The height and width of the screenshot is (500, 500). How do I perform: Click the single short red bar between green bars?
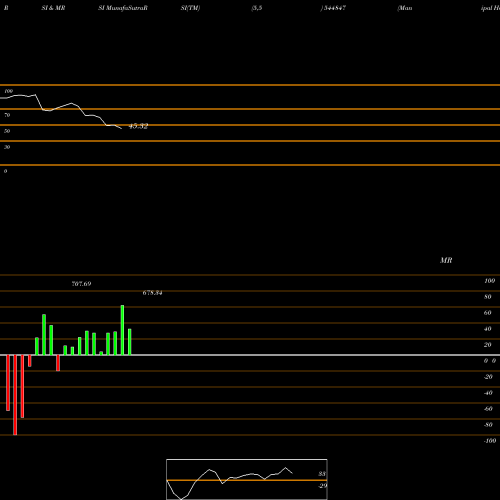tap(58, 363)
